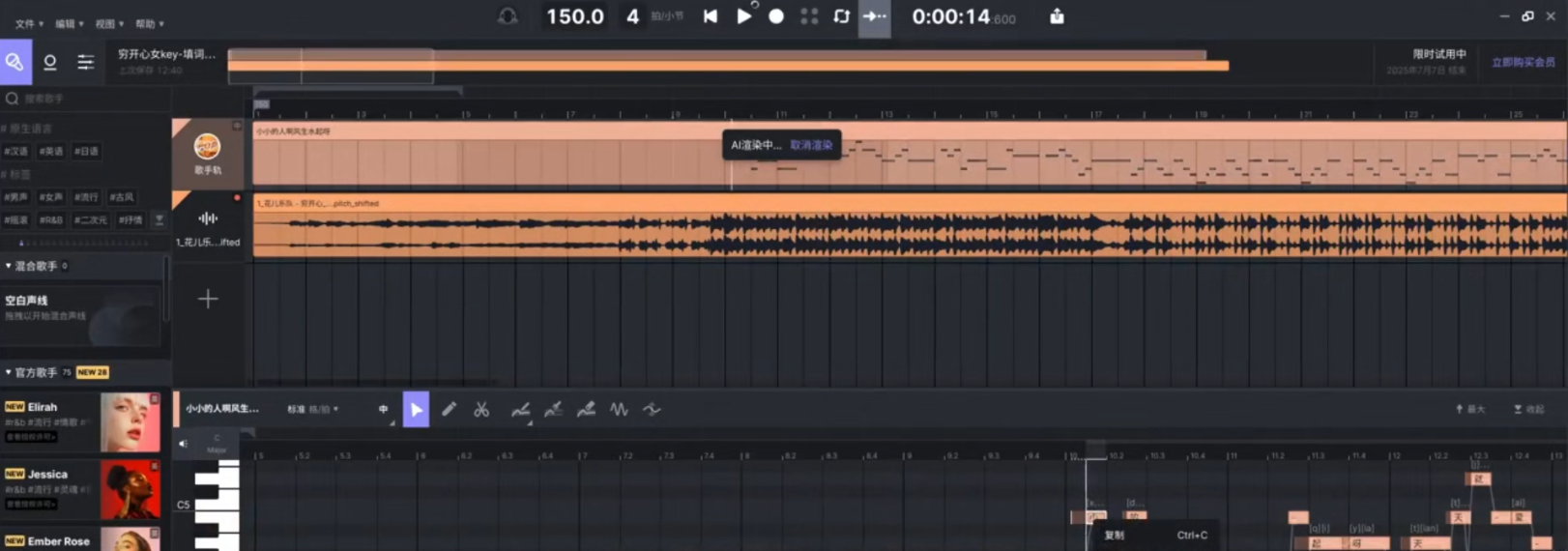Open the 文件 menu

[29, 23]
